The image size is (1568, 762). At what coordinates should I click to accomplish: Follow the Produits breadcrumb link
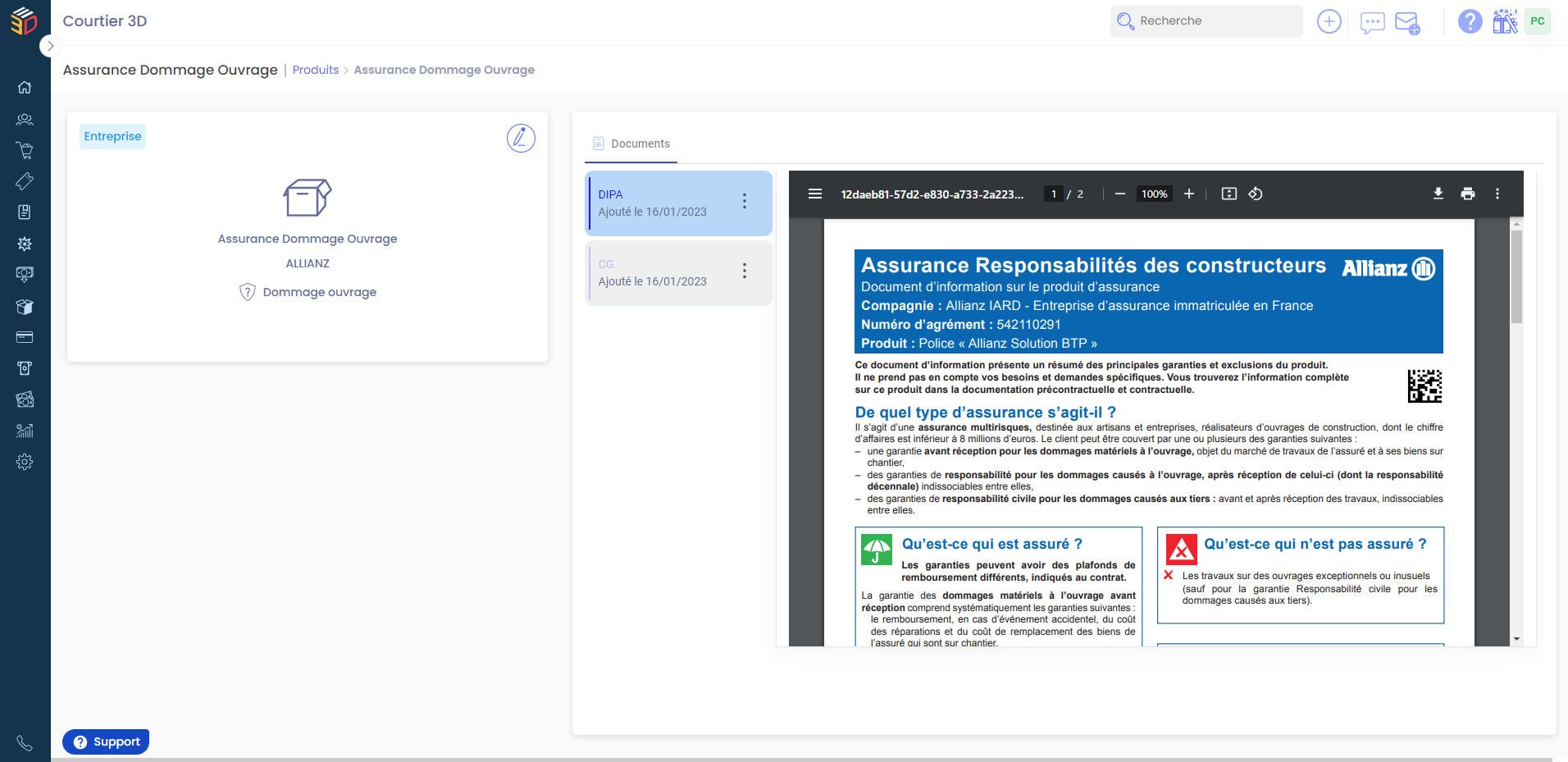(316, 70)
